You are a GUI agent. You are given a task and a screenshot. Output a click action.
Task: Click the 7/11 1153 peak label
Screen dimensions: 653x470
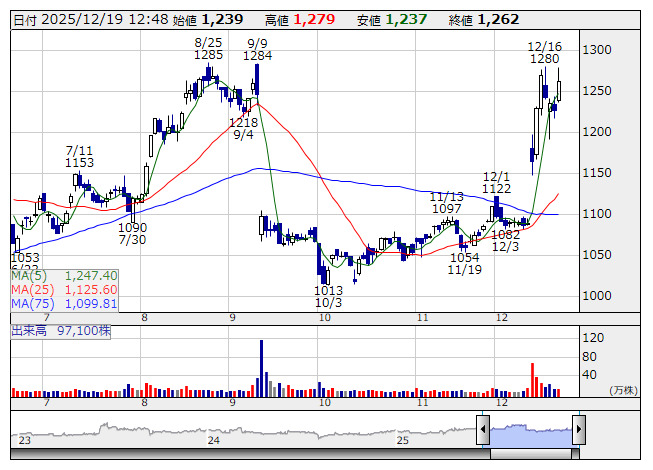pos(79,157)
